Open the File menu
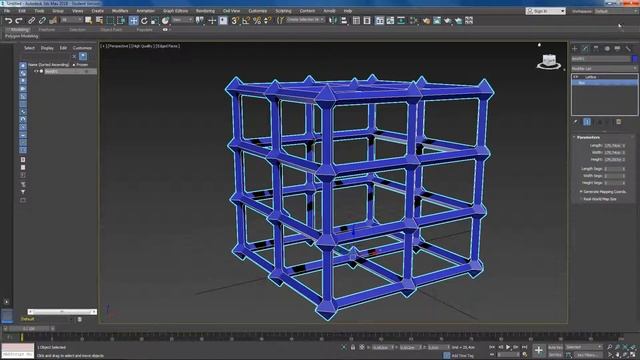 pos(7,11)
